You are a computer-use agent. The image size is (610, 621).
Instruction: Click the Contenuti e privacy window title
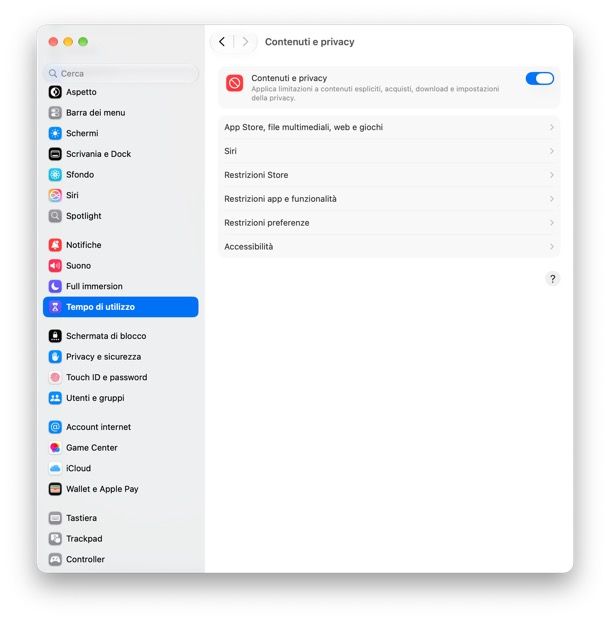pyautogui.click(x=309, y=42)
